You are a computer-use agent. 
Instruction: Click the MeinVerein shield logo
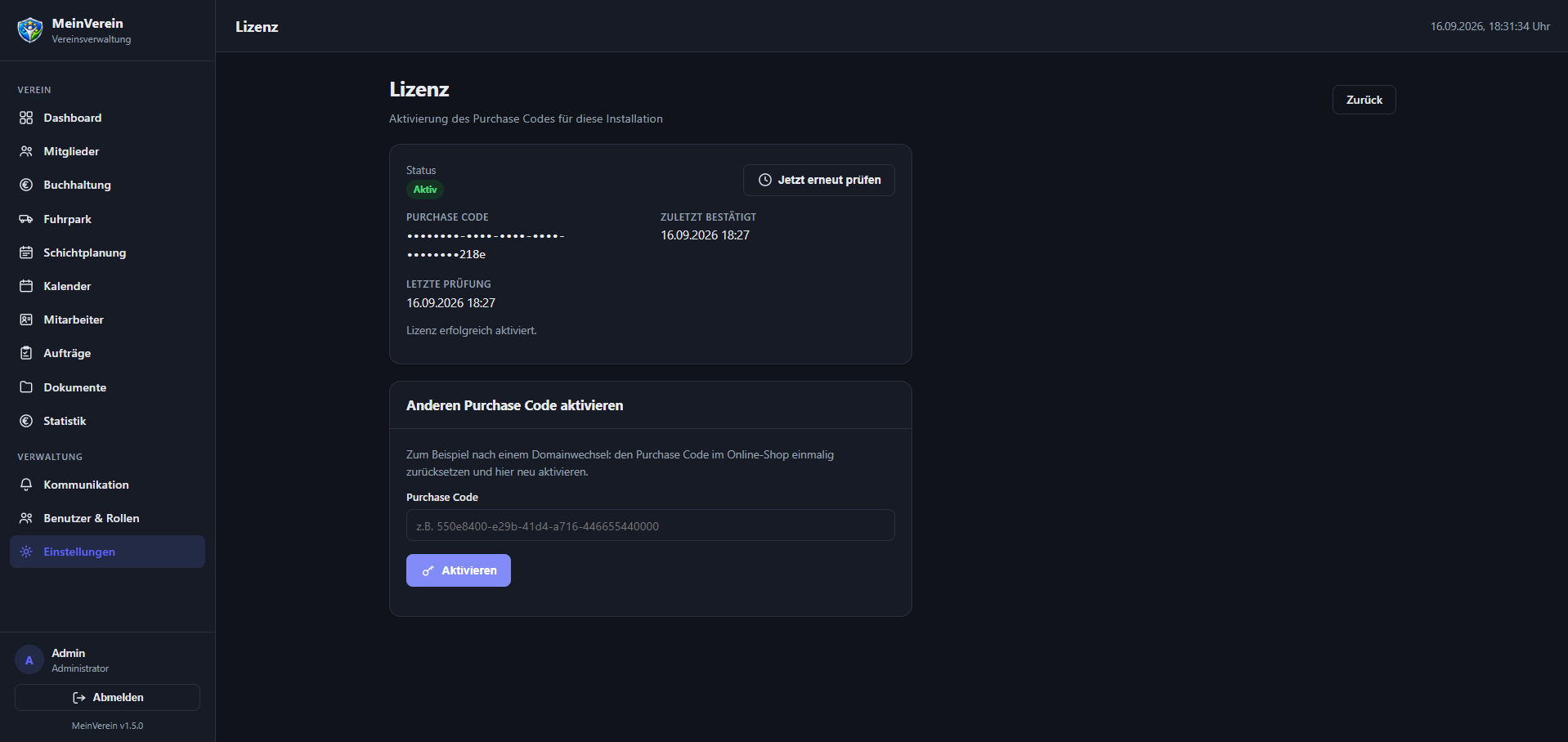click(30, 30)
